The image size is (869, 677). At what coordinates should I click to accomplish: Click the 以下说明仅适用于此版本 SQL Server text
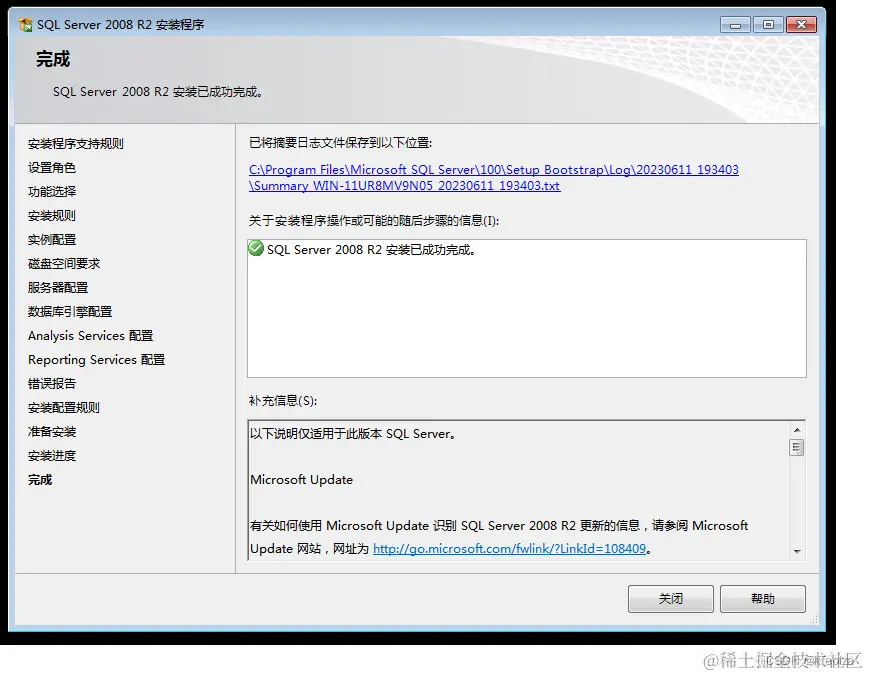pos(354,434)
